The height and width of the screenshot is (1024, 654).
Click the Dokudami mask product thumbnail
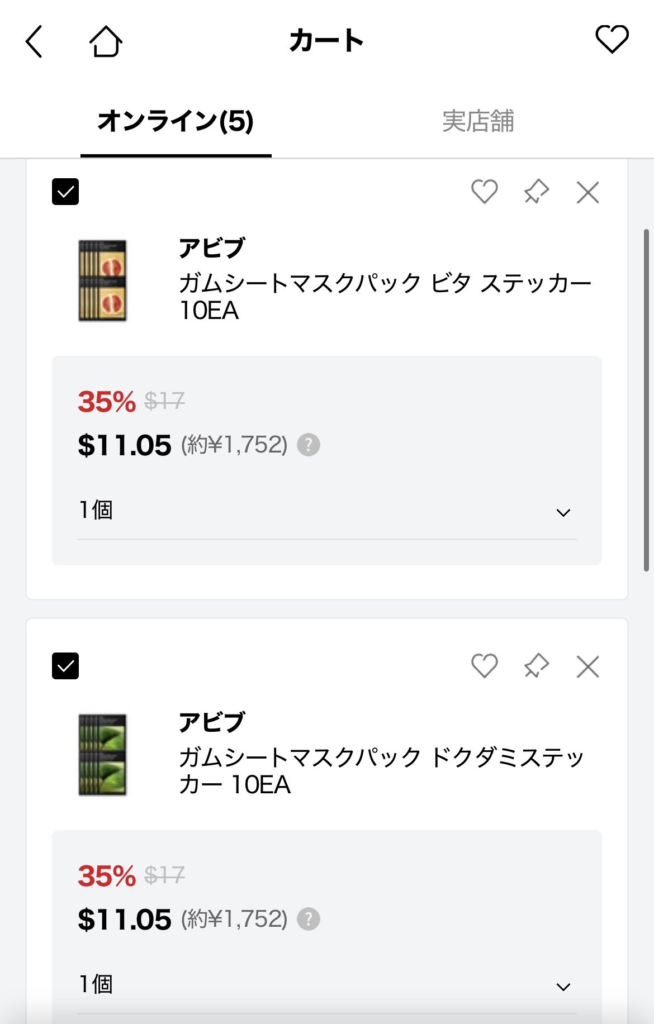[x=102, y=754]
